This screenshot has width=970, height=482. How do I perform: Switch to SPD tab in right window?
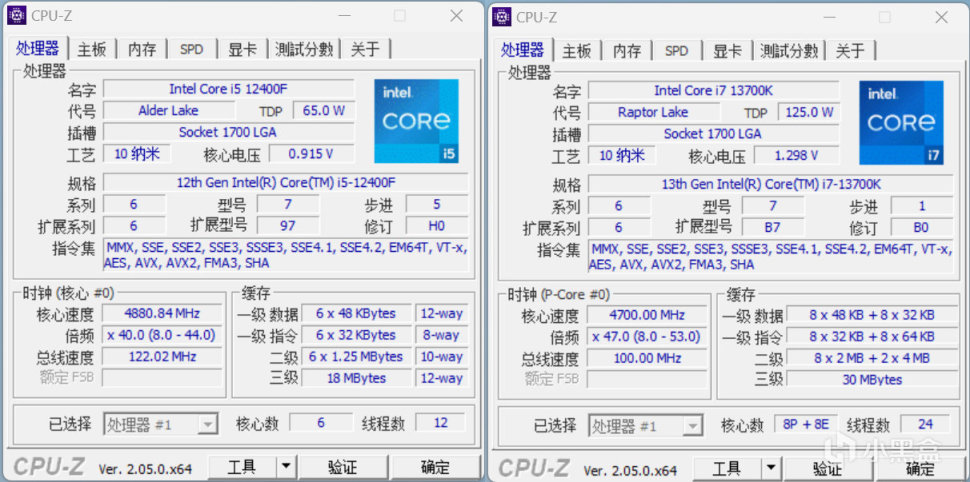(x=677, y=51)
